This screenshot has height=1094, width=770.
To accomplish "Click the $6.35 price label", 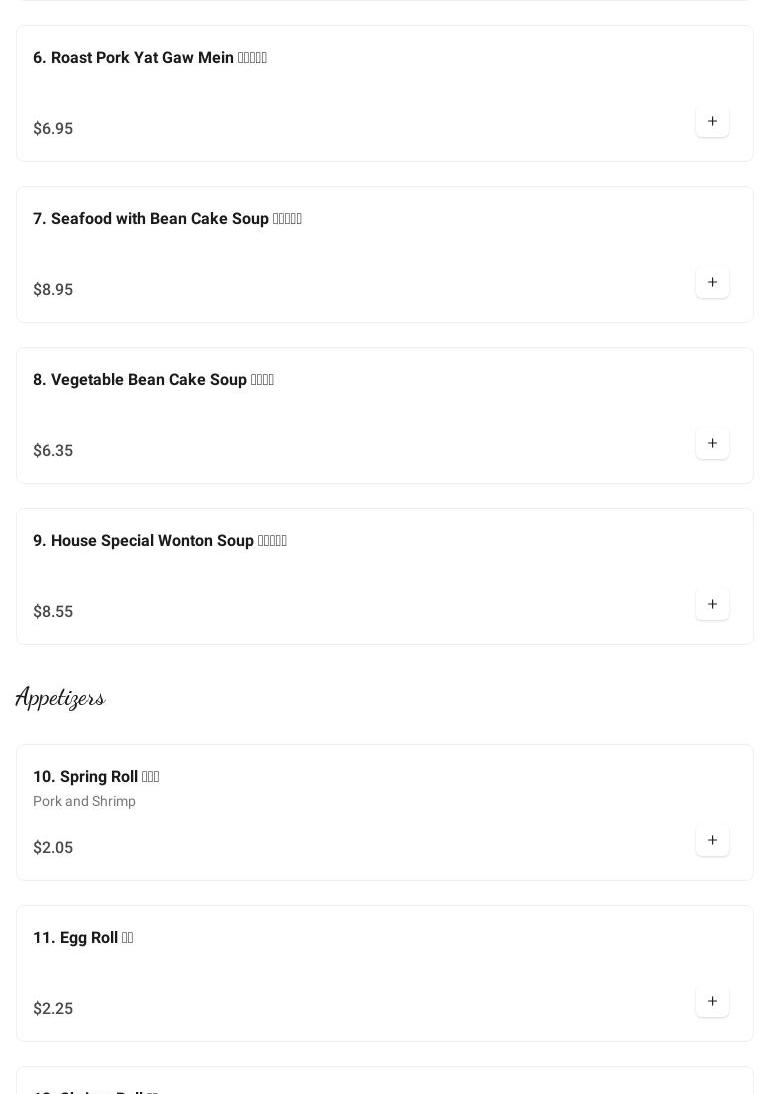I will point(53,451).
